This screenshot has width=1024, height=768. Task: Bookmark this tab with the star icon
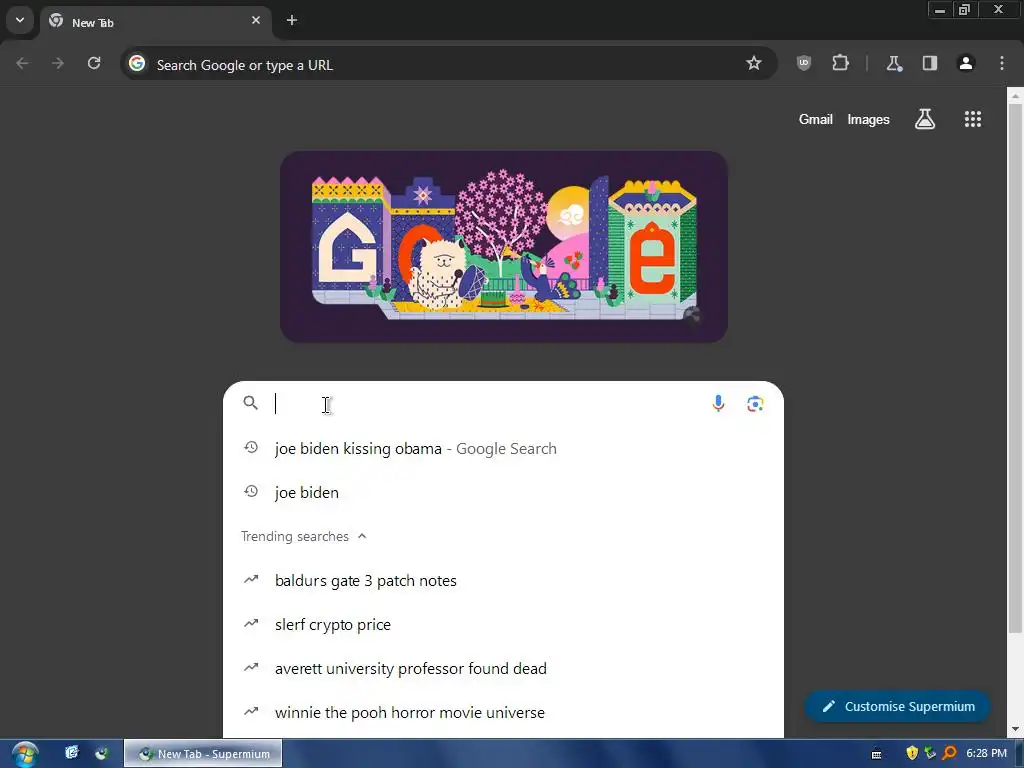754,63
